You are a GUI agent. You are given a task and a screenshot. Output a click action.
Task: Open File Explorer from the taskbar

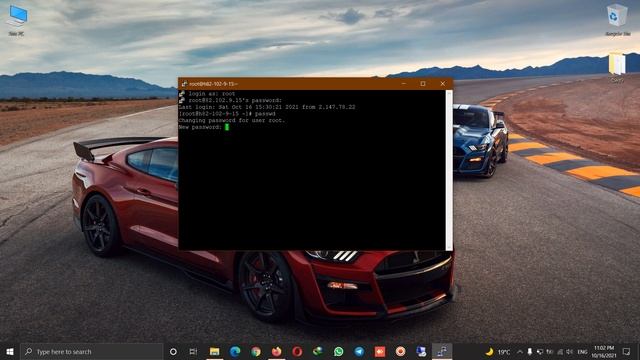[x=214, y=351]
